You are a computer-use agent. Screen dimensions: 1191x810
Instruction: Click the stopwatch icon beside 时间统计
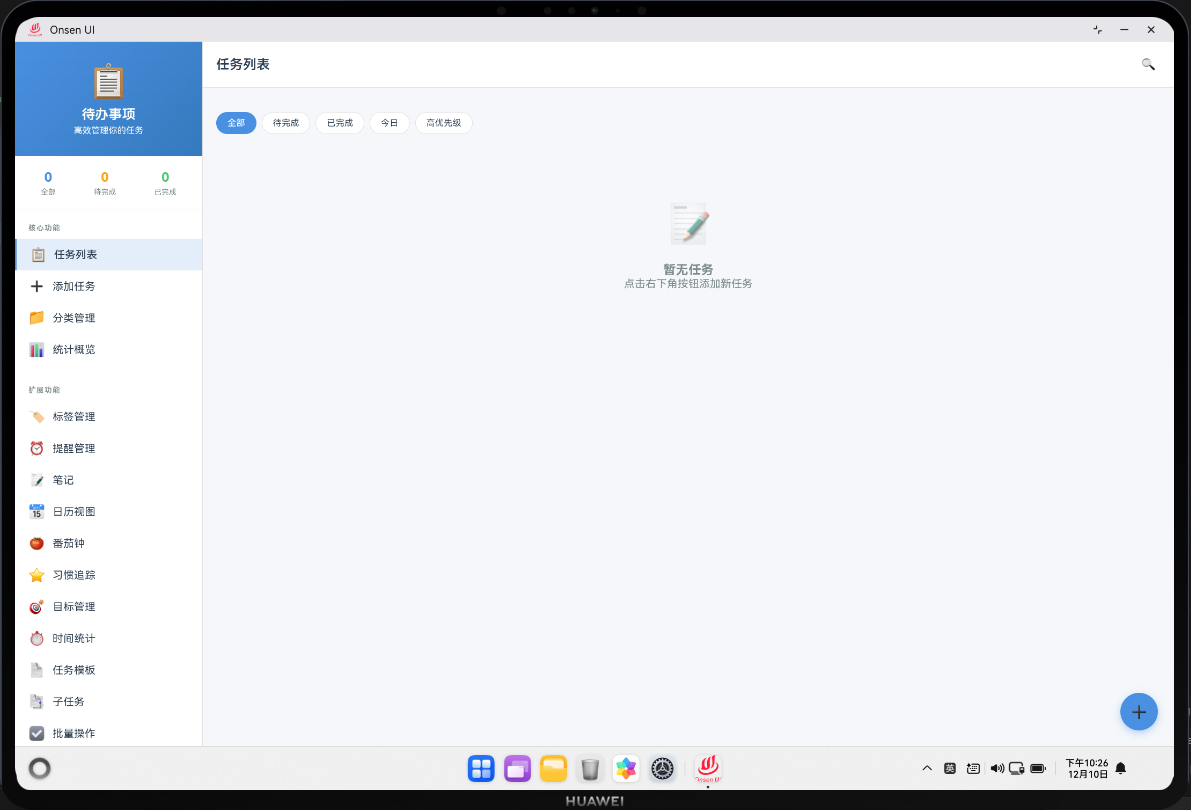36,638
